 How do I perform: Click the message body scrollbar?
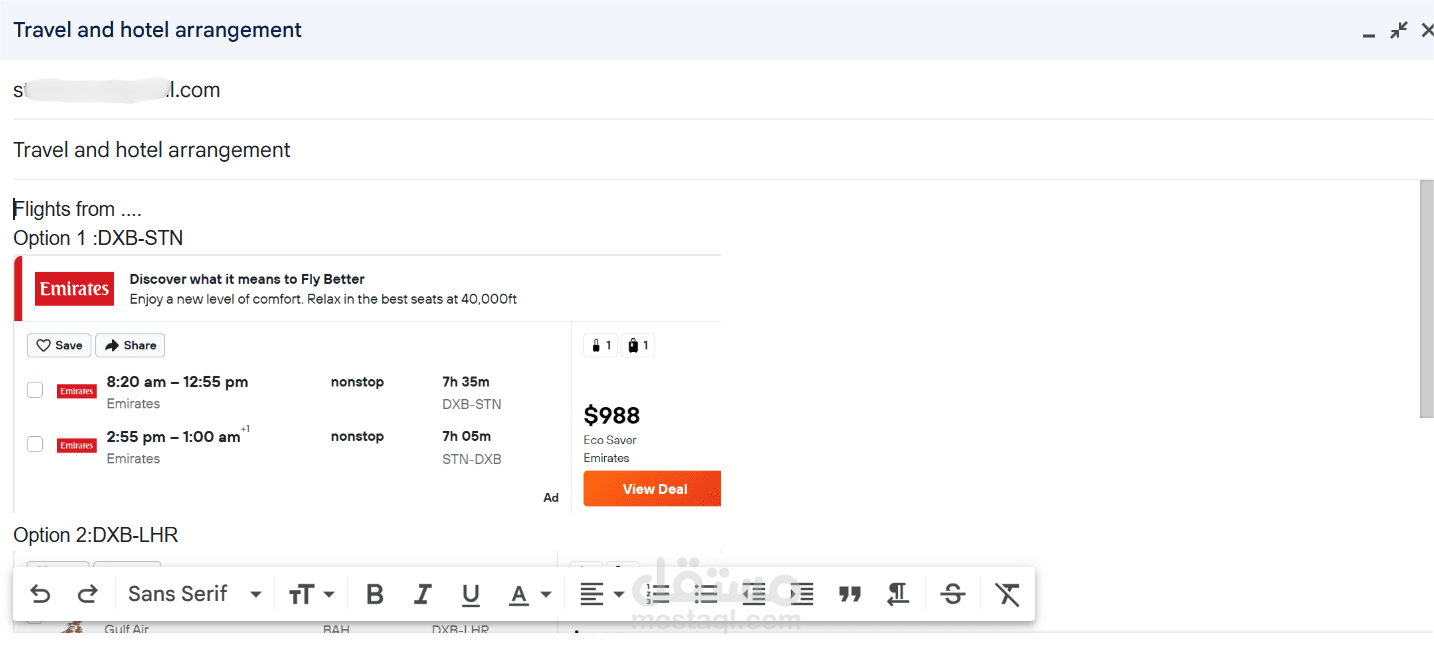tap(1426, 299)
